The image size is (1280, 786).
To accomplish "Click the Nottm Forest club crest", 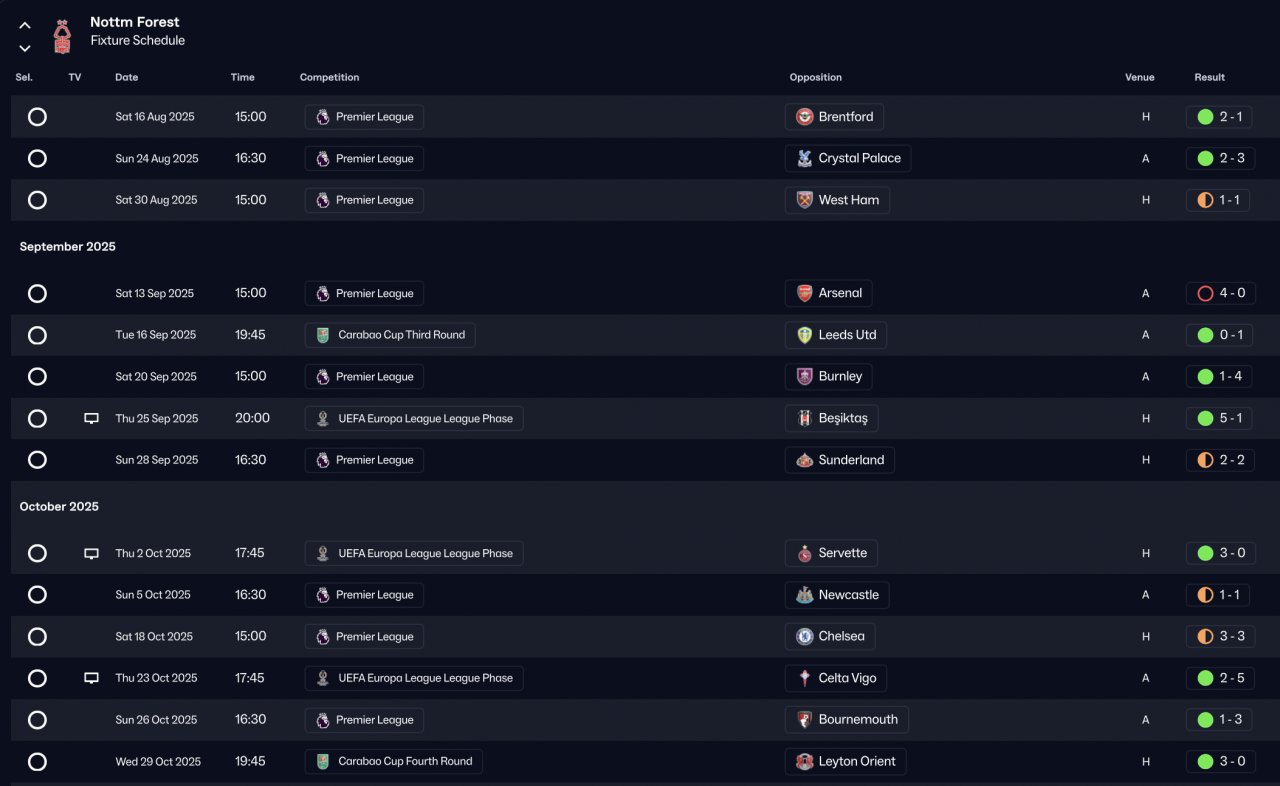I will (62, 36).
